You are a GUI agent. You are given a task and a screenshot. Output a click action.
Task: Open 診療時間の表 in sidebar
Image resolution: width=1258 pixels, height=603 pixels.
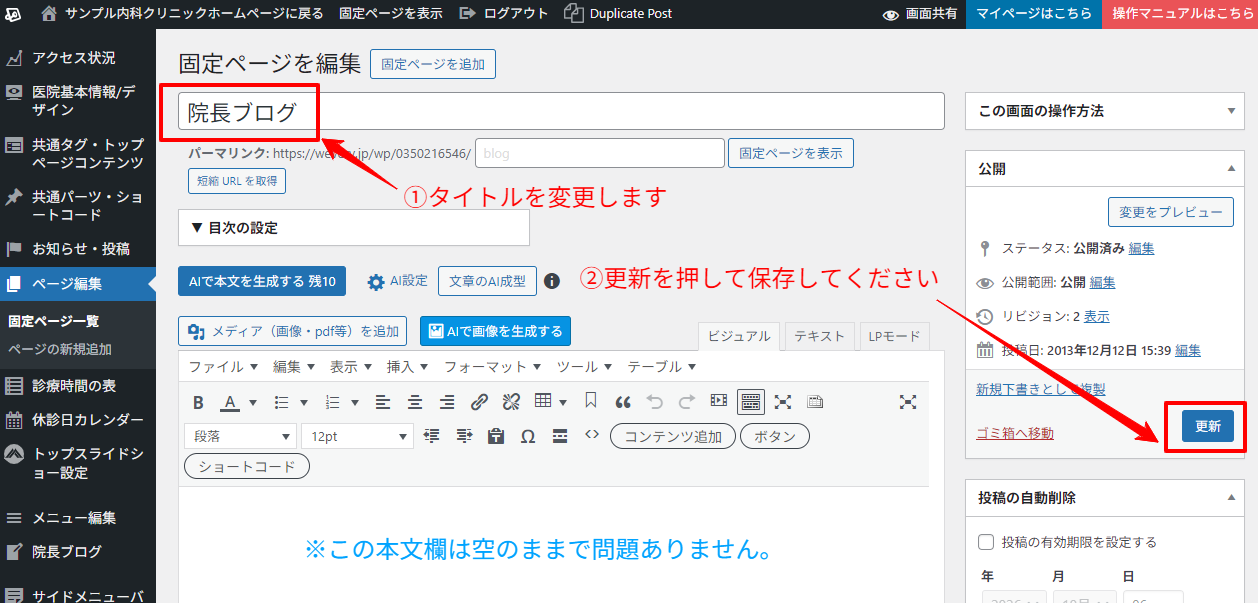(x=78, y=385)
